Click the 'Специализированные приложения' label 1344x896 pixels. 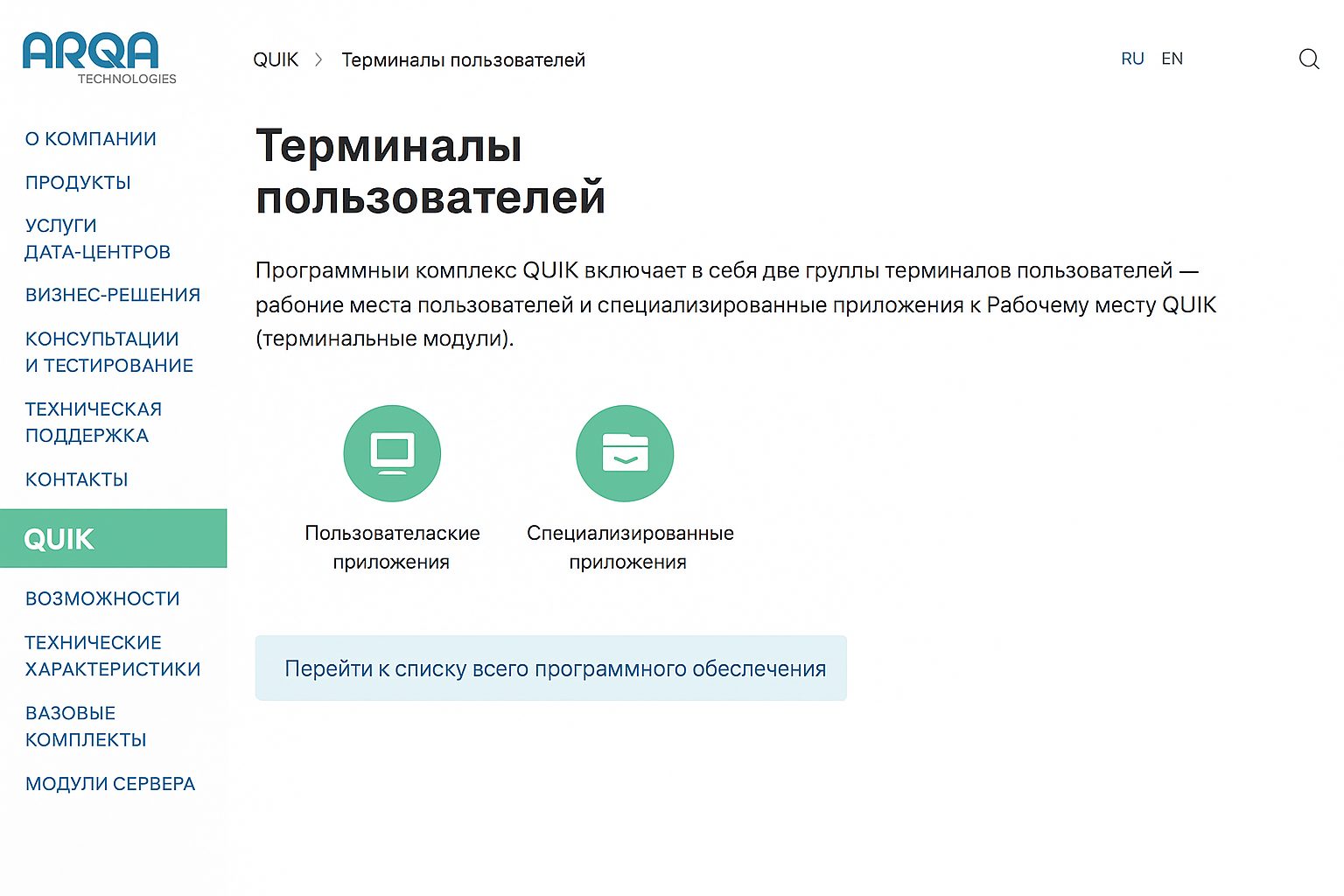[x=629, y=547]
